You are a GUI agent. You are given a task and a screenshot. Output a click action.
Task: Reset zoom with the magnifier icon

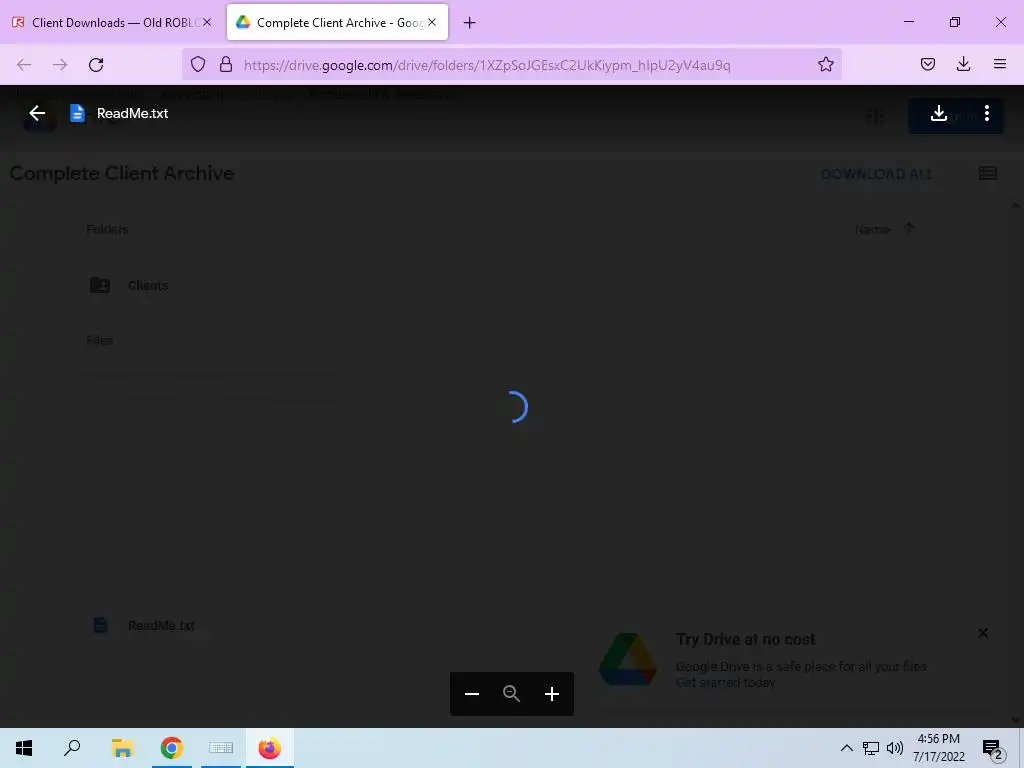511,694
